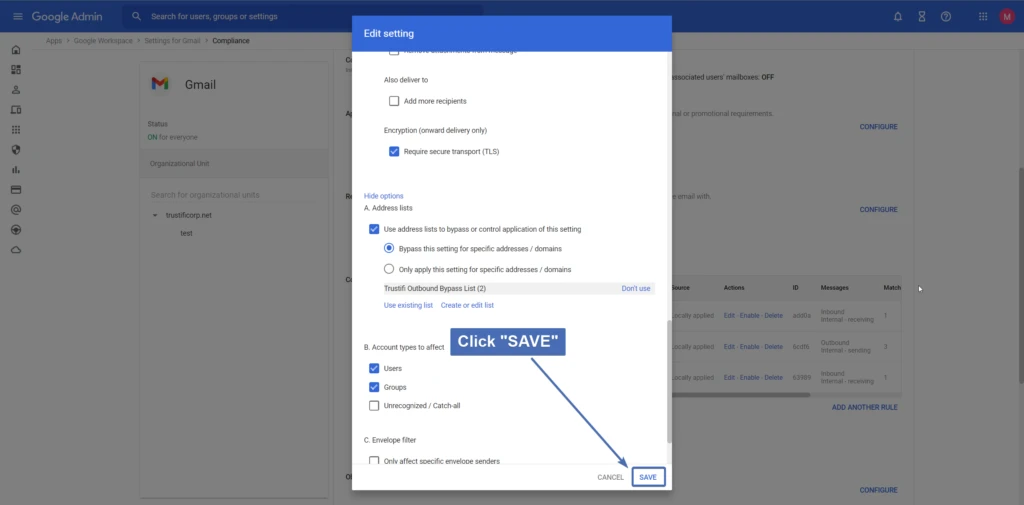Go to Home in left sidebar
Viewport: 1024px width, 505px height.
16,50
